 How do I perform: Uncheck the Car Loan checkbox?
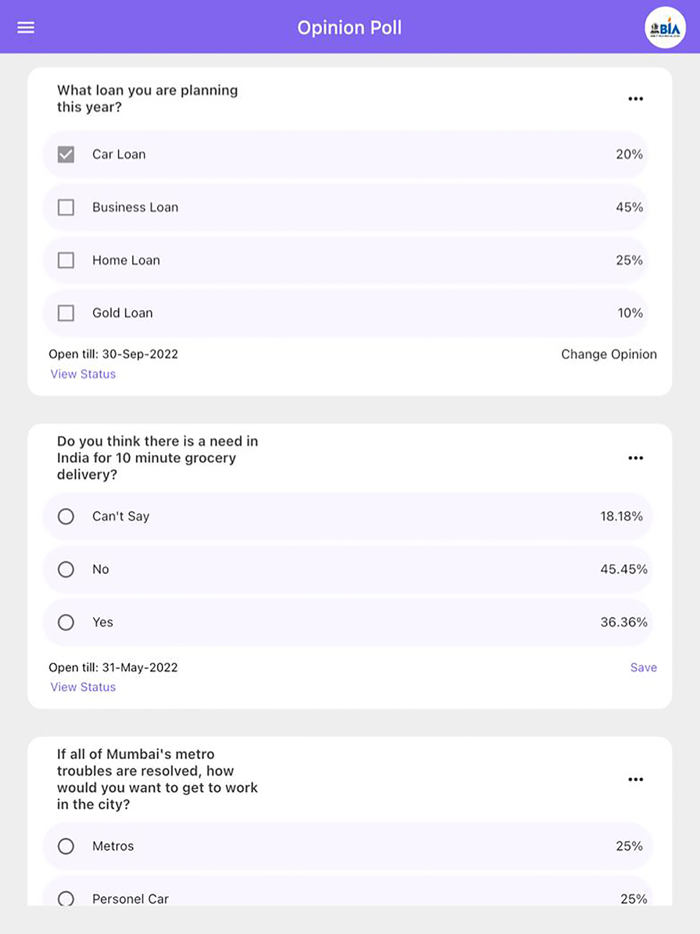[66, 155]
